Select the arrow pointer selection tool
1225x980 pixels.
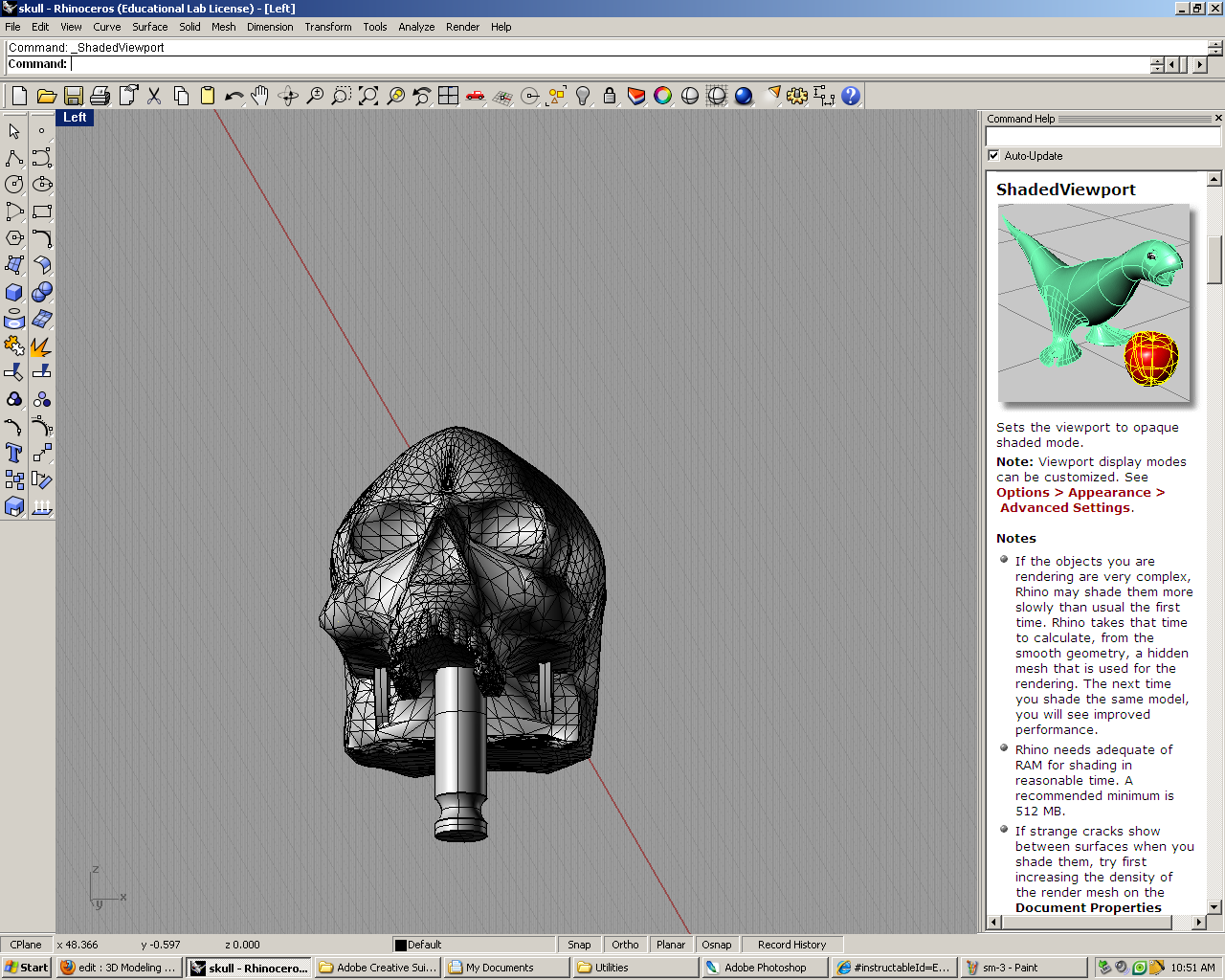click(14, 131)
